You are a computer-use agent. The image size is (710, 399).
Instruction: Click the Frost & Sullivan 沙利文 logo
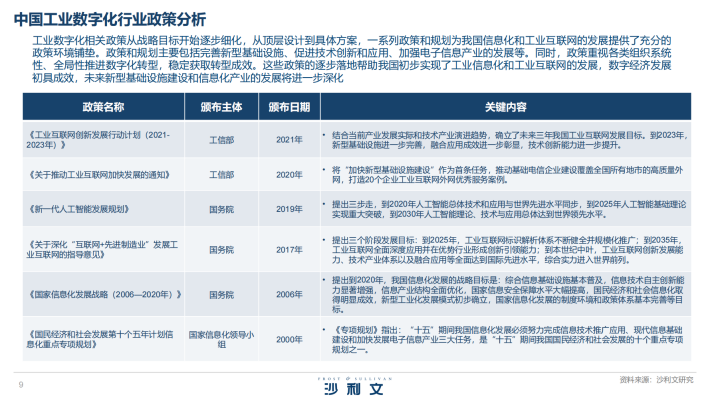click(355, 386)
